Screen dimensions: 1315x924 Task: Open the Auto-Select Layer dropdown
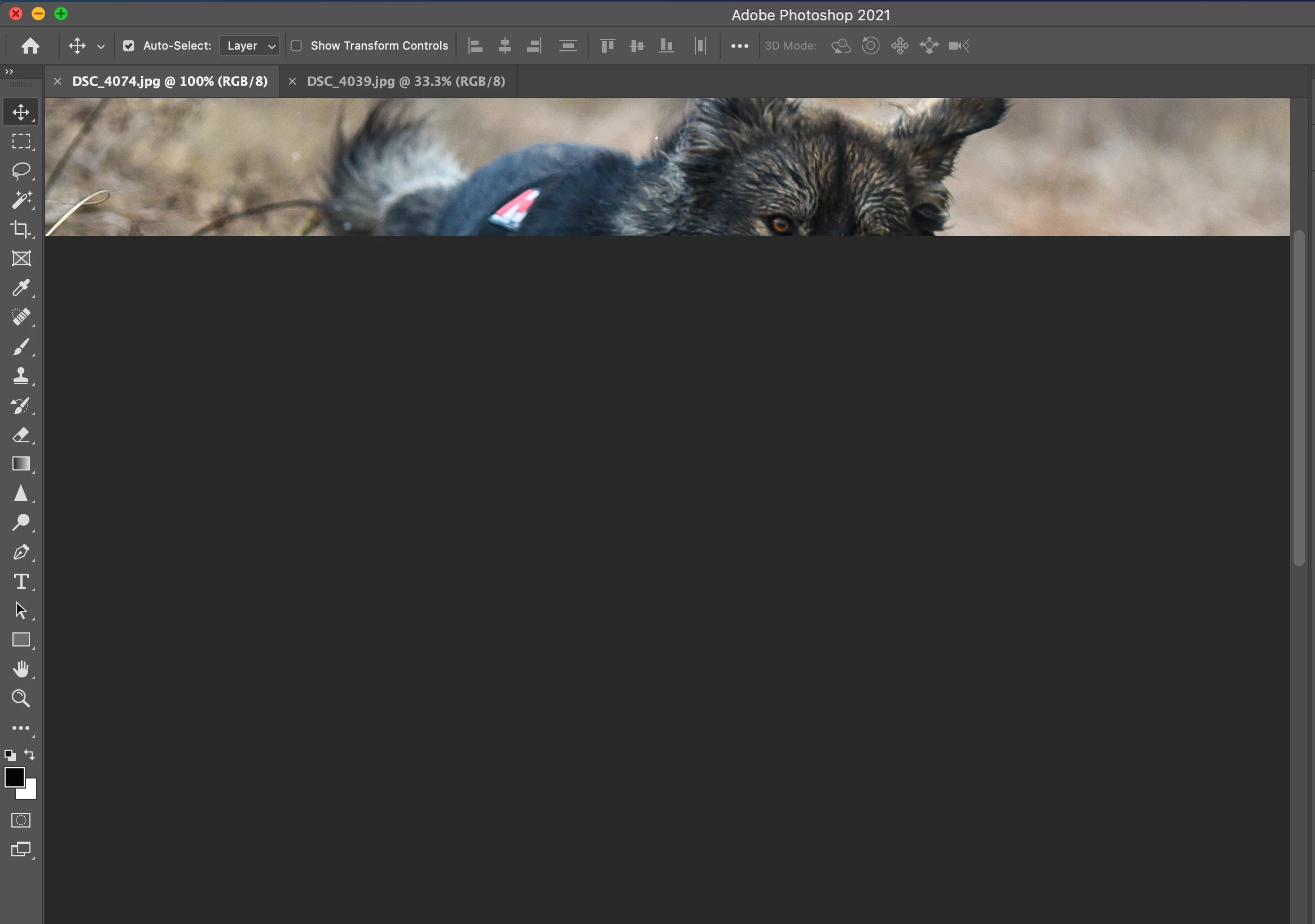coord(250,46)
